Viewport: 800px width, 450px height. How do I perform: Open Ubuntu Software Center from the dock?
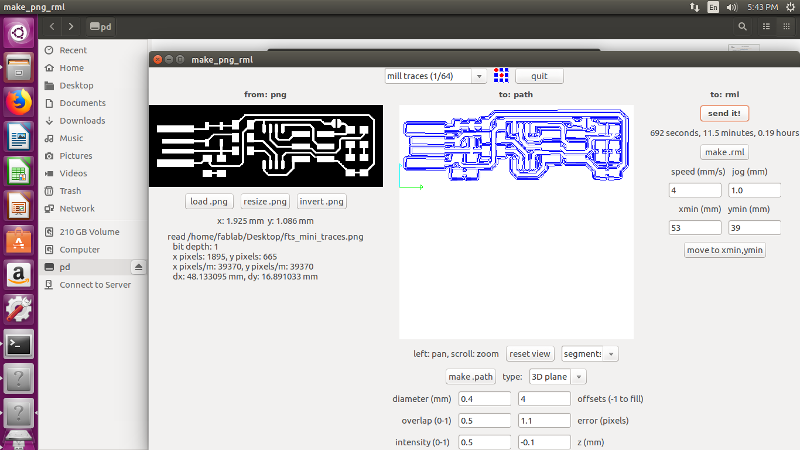pos(19,241)
